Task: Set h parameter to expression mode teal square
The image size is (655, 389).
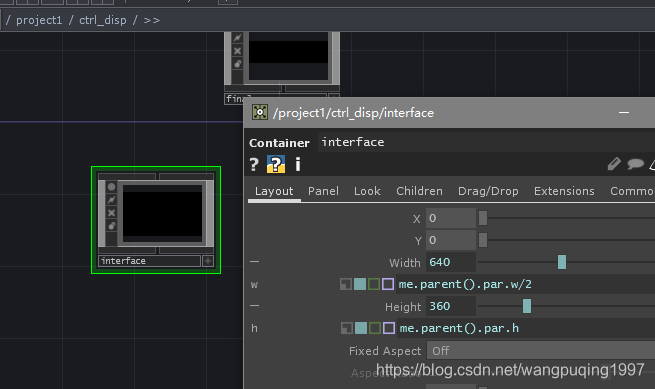Action: tap(361, 328)
